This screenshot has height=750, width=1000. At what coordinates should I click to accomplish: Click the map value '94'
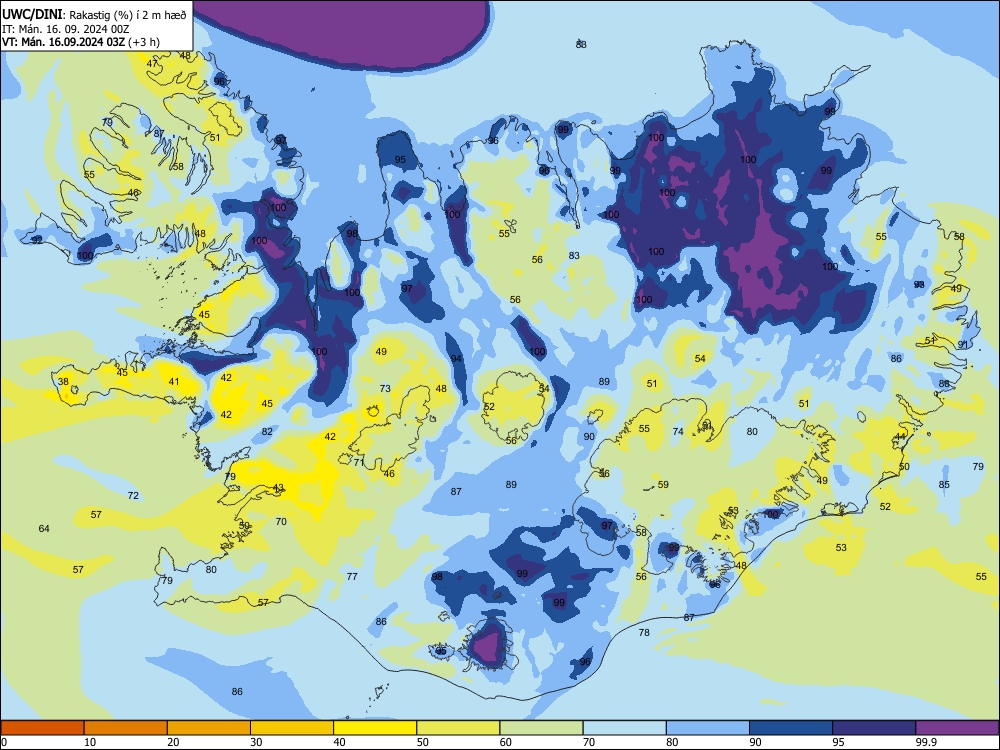[457, 358]
